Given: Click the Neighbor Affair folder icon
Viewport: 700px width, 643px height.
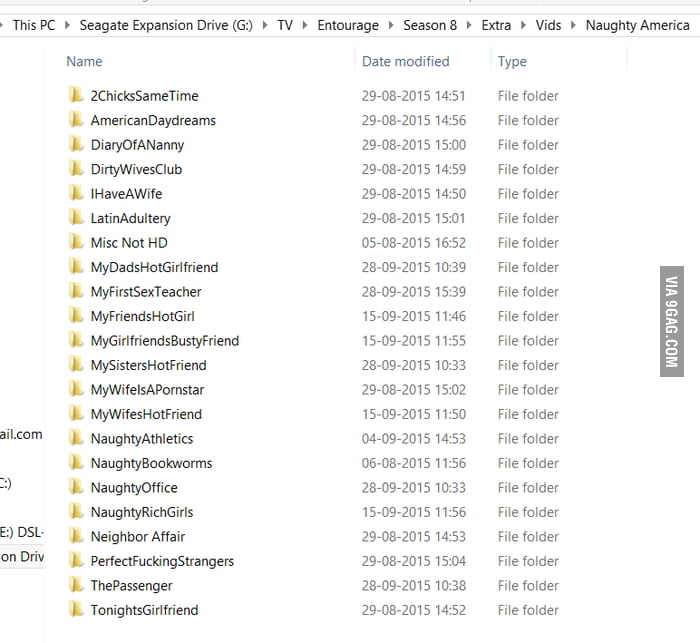Looking at the screenshot, I should (76, 536).
